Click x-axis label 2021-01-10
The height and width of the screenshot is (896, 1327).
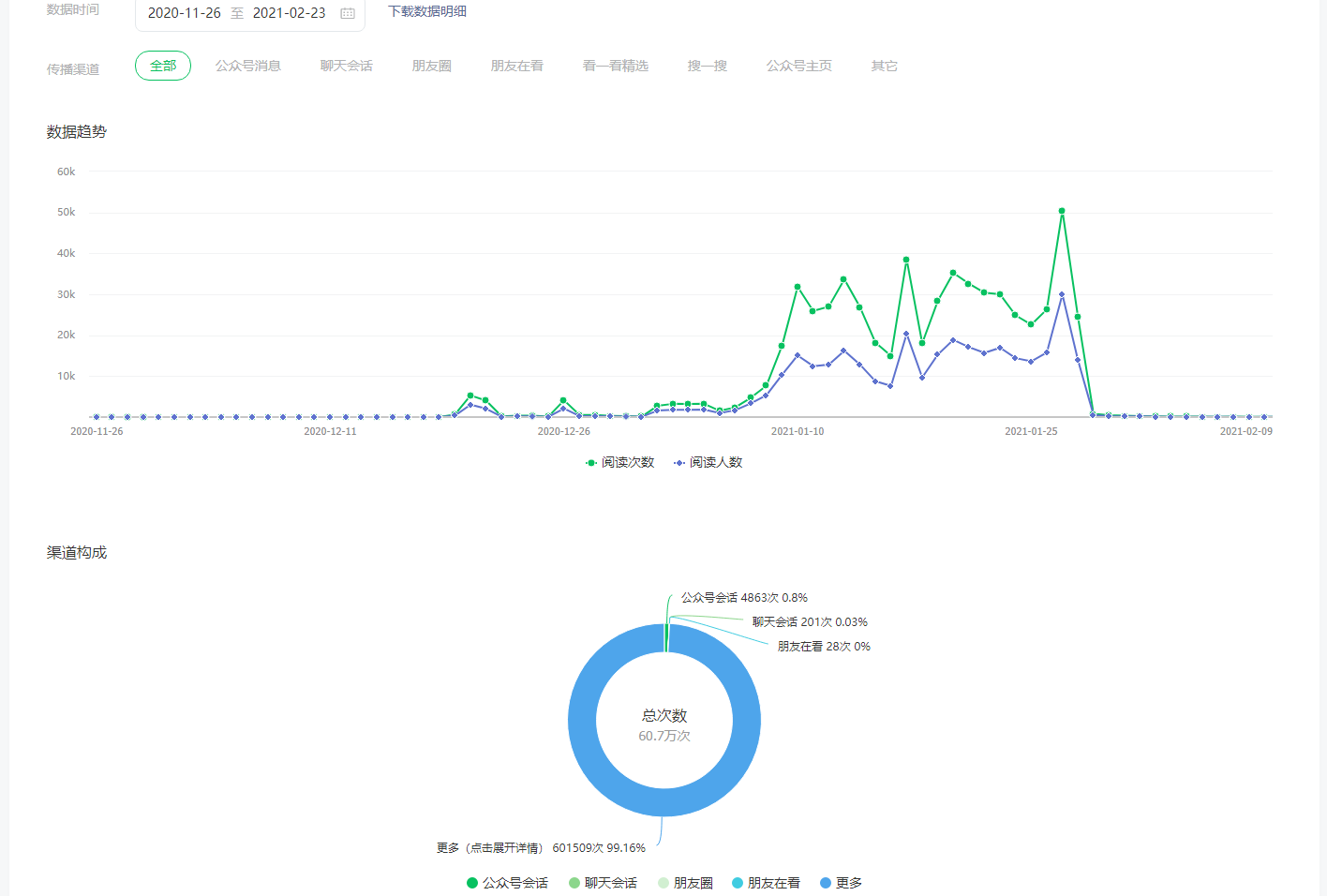(x=798, y=431)
